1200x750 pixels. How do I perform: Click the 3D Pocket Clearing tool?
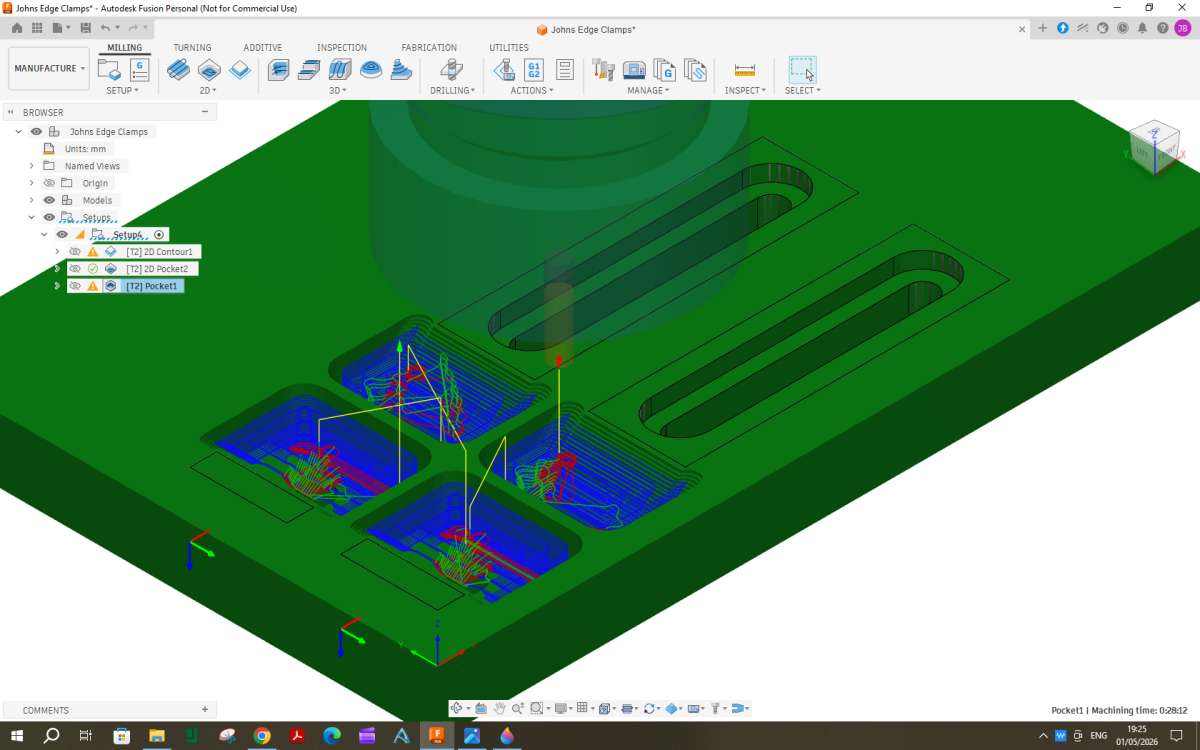310,69
